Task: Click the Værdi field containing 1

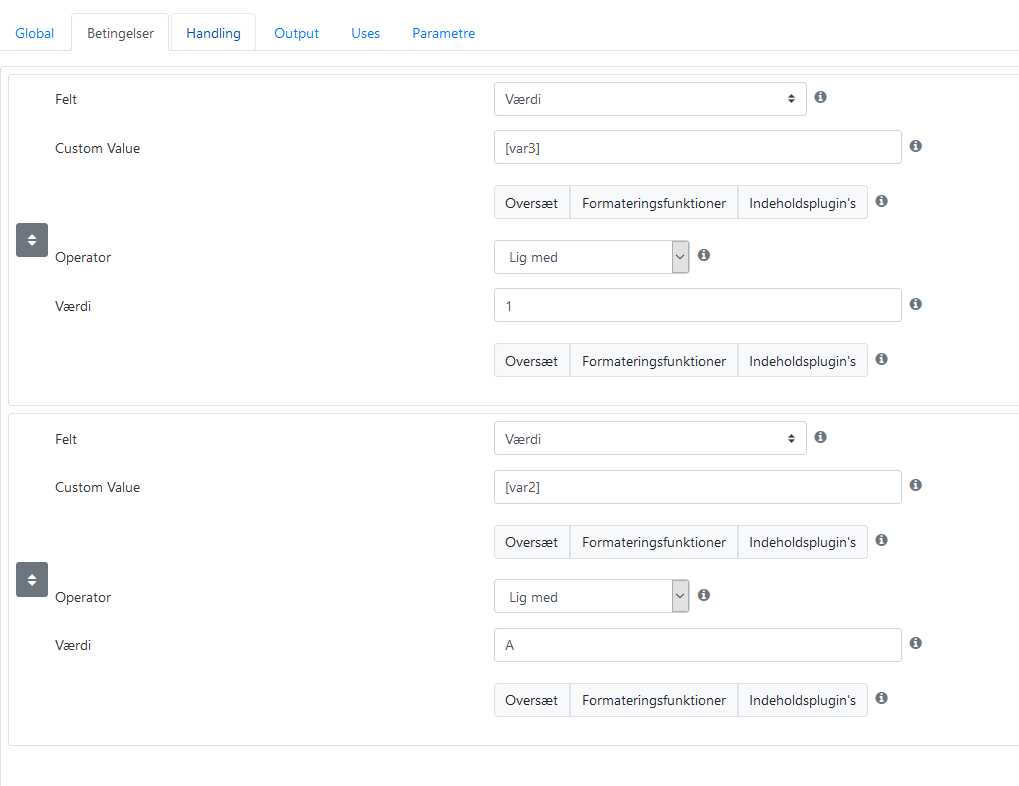Action: click(x=697, y=306)
